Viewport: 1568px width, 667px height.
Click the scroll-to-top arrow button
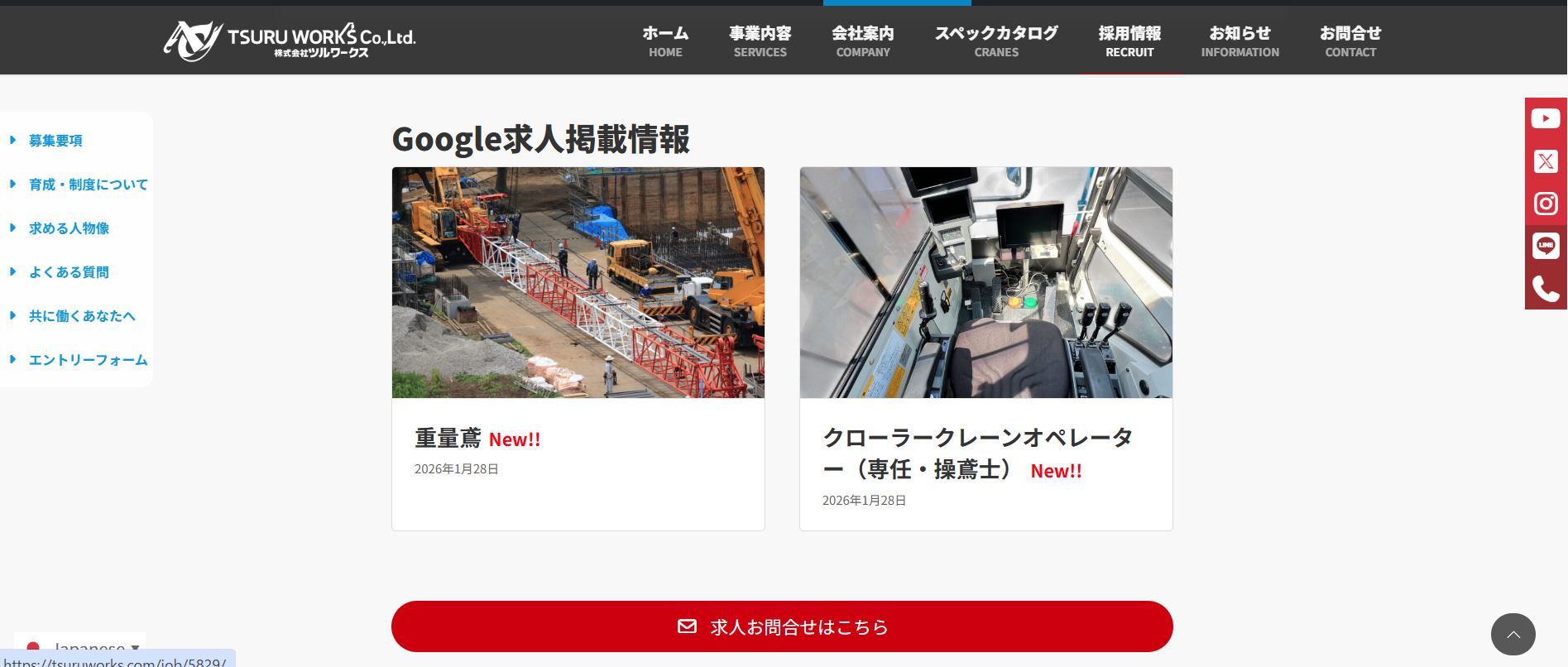coord(1513,634)
